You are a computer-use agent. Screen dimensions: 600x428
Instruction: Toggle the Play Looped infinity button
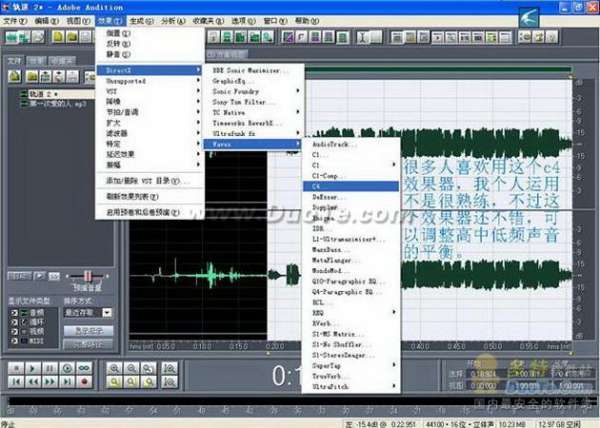(x=84, y=367)
